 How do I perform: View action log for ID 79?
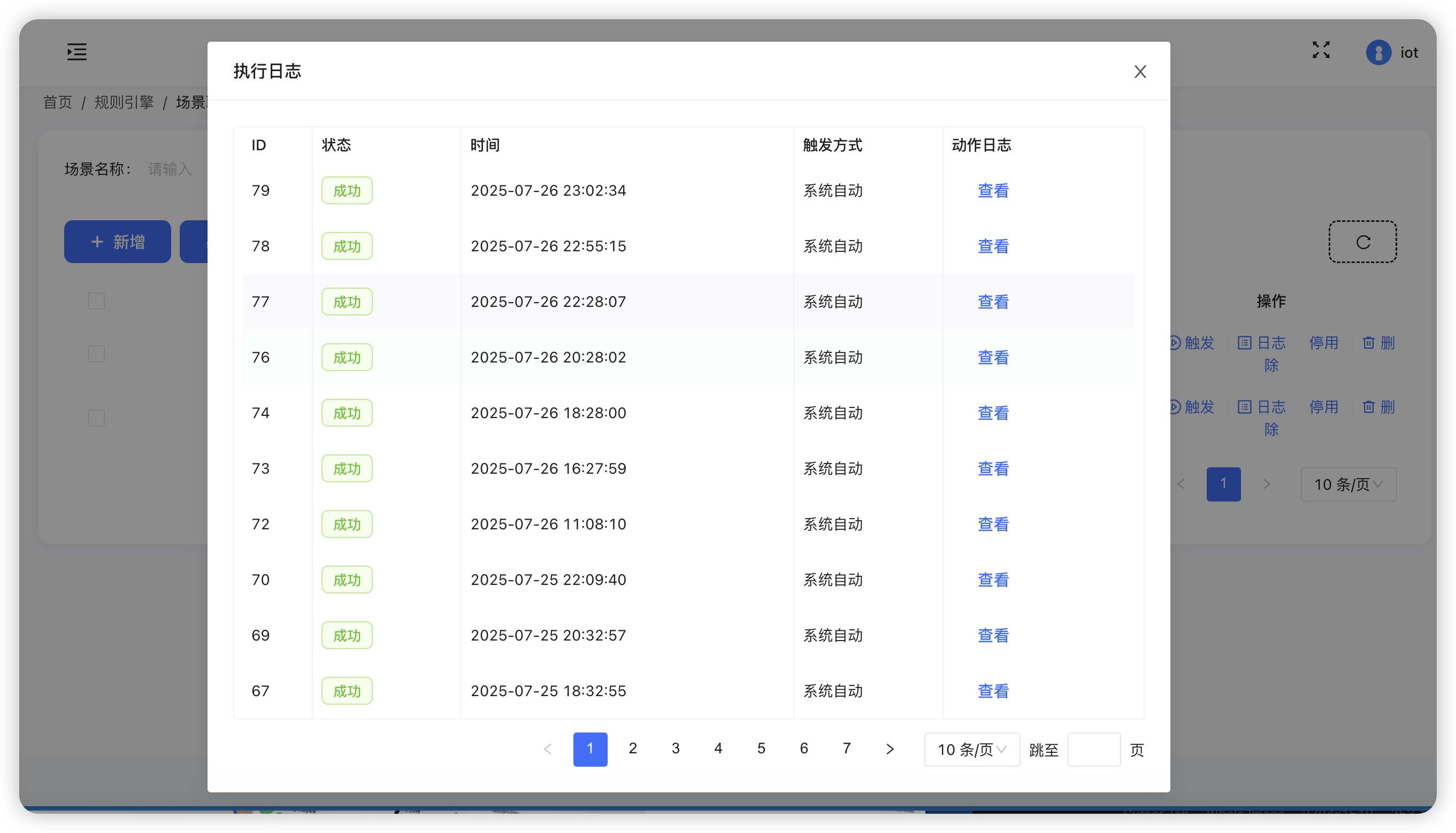pyautogui.click(x=992, y=190)
